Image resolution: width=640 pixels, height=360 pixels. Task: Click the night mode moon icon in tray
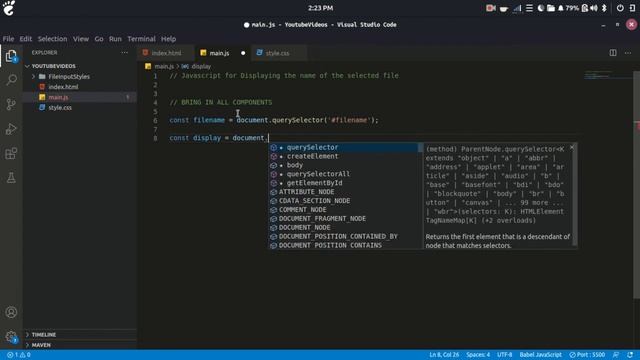point(540,8)
